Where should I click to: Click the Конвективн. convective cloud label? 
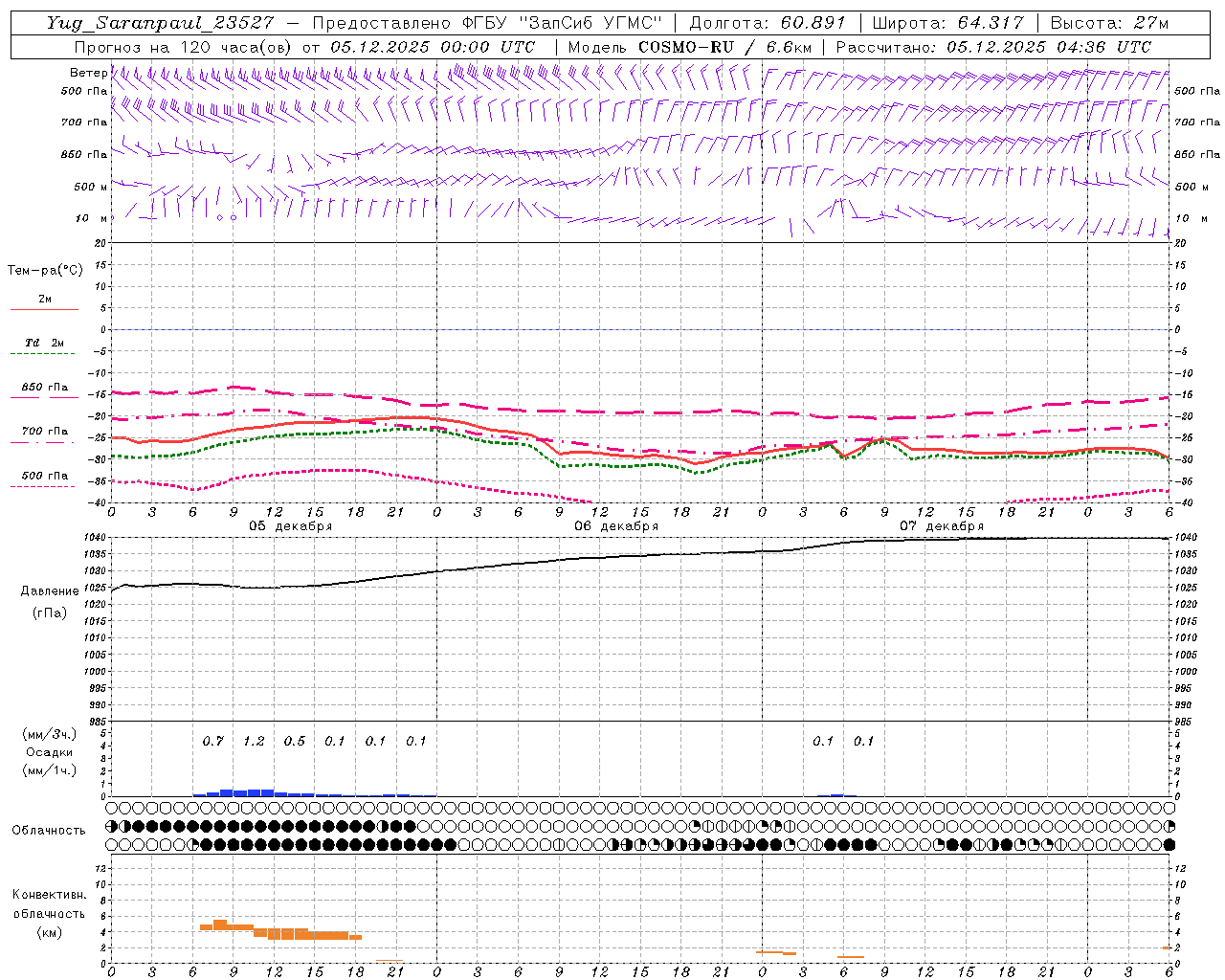point(50,895)
